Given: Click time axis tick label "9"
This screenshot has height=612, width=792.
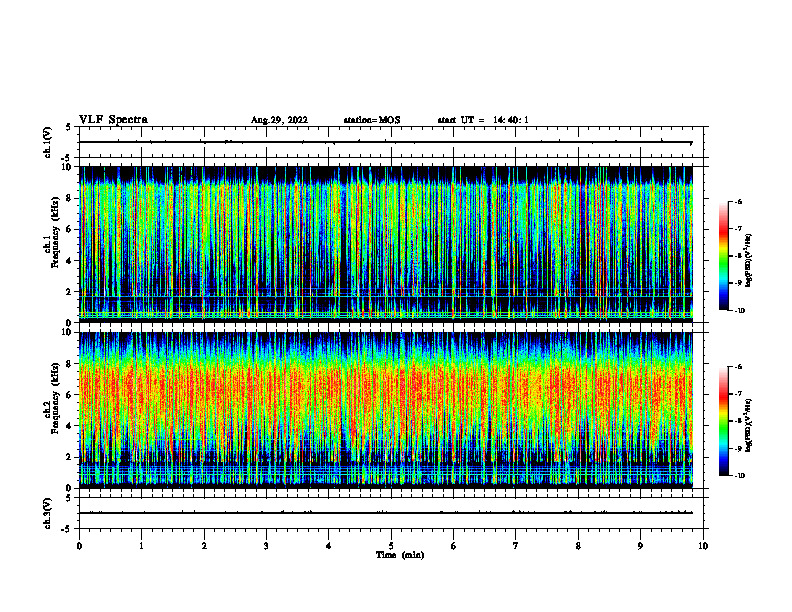Looking at the screenshot, I should (640, 546).
